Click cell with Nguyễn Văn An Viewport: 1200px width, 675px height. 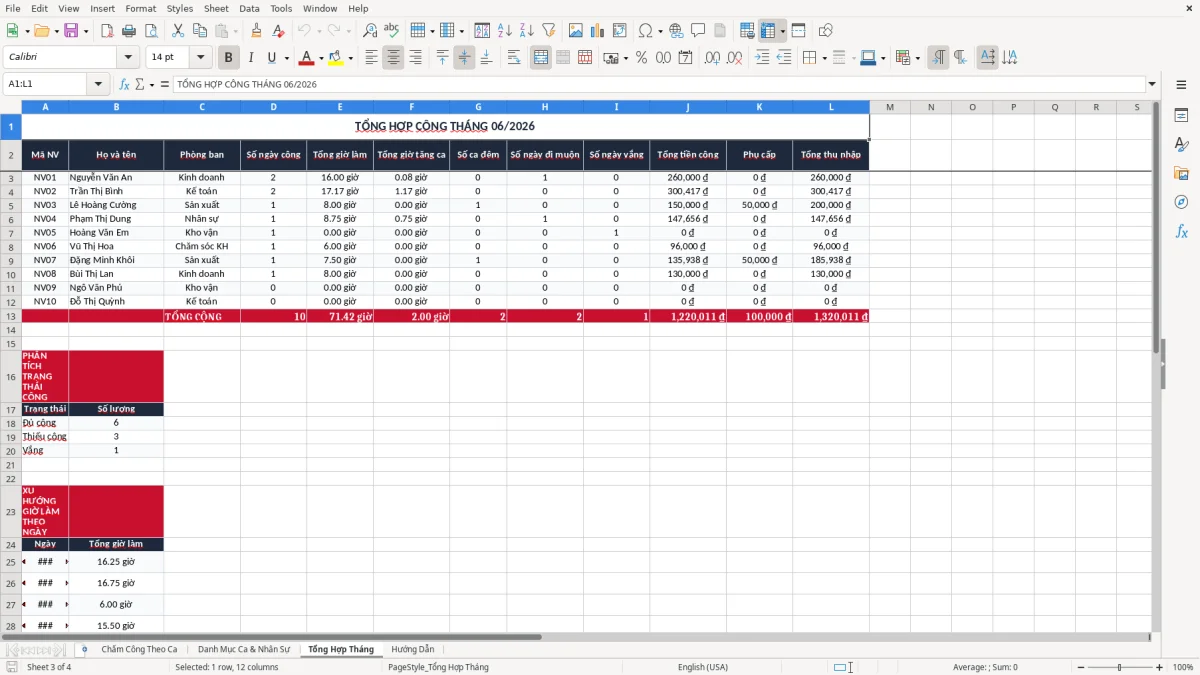click(116, 177)
